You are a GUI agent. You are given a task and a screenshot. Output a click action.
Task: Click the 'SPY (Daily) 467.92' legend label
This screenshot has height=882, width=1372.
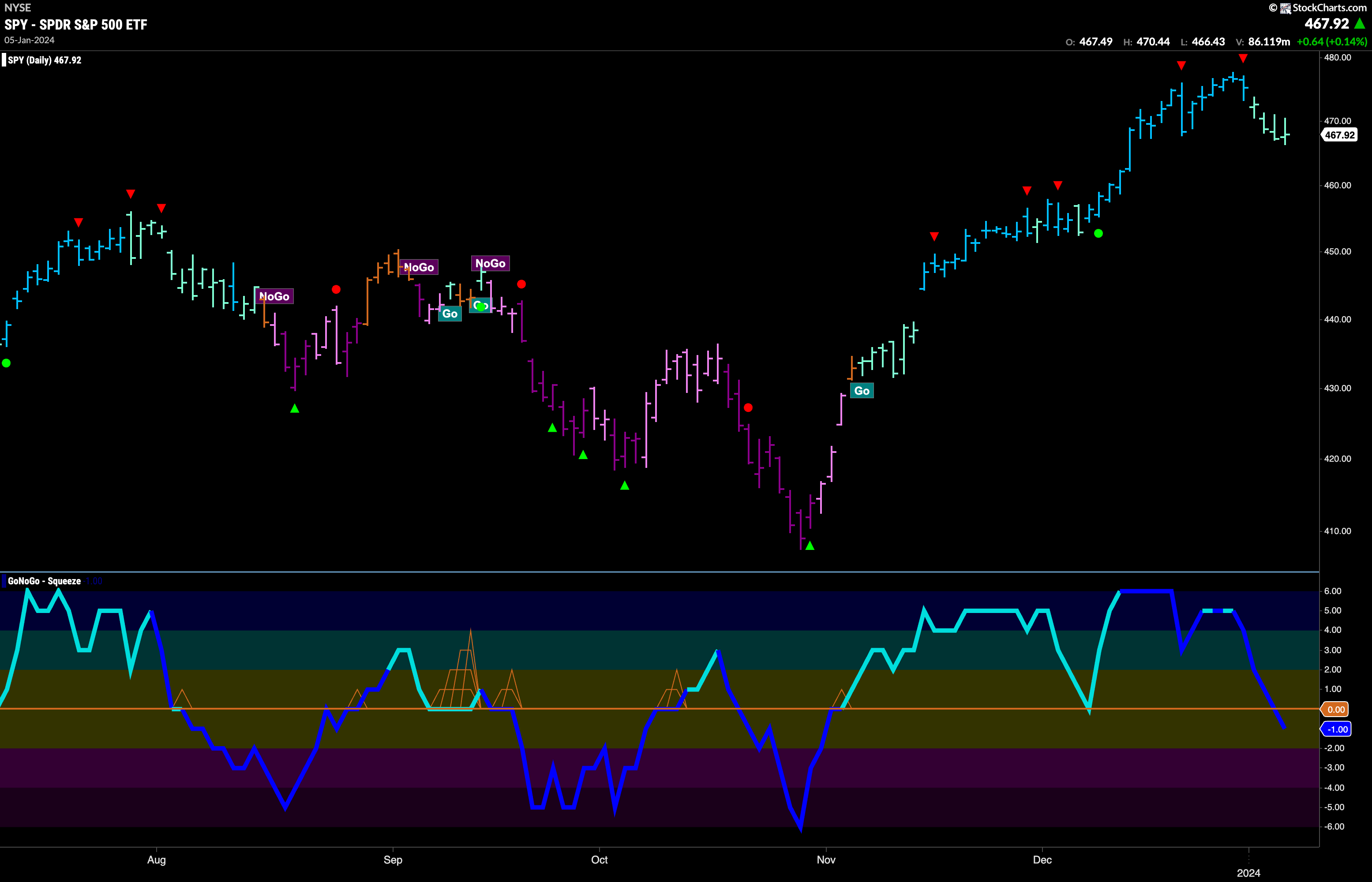(45, 60)
